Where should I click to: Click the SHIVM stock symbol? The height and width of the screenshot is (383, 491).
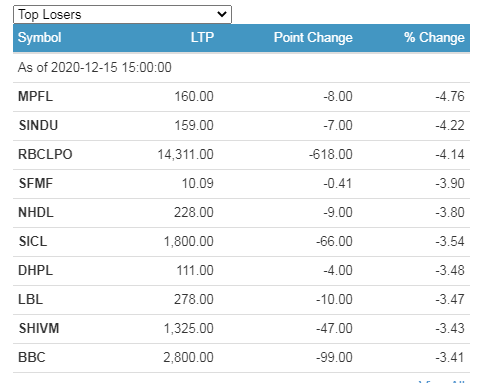point(39,329)
